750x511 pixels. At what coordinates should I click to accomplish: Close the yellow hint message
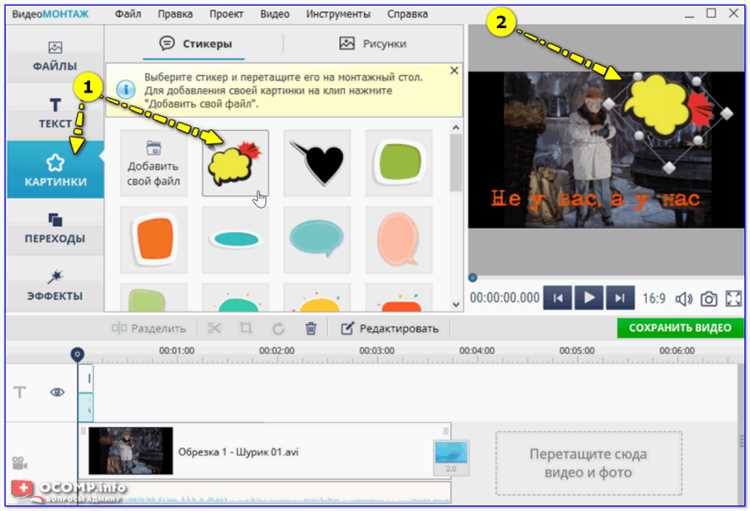tap(454, 72)
